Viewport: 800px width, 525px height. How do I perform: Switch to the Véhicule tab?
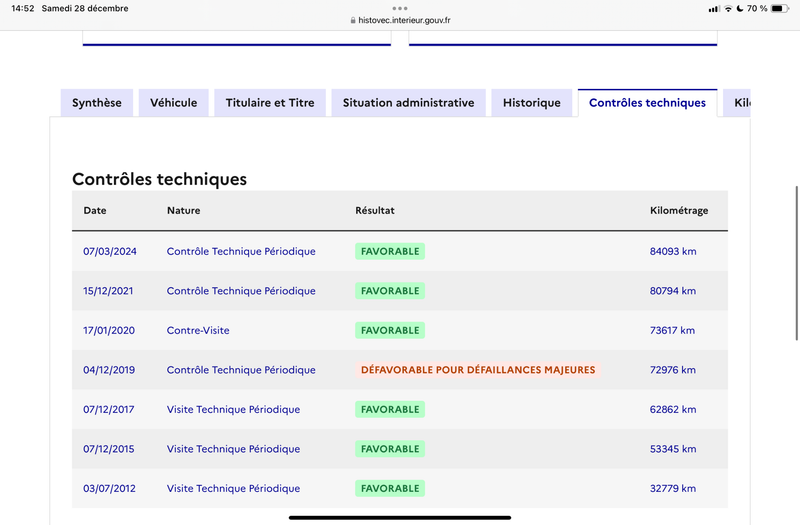click(173, 103)
